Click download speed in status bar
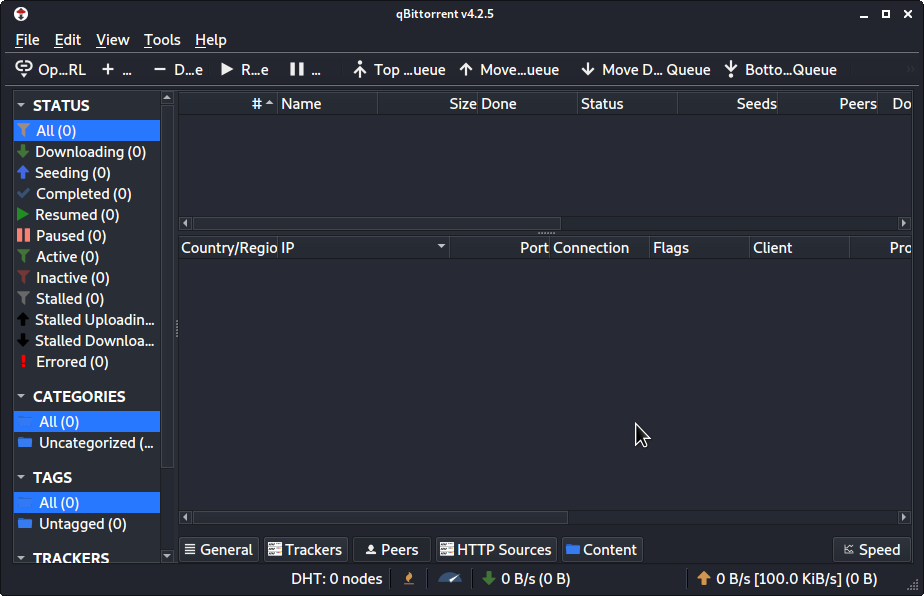The width and height of the screenshot is (924, 596). pyautogui.click(x=526, y=579)
